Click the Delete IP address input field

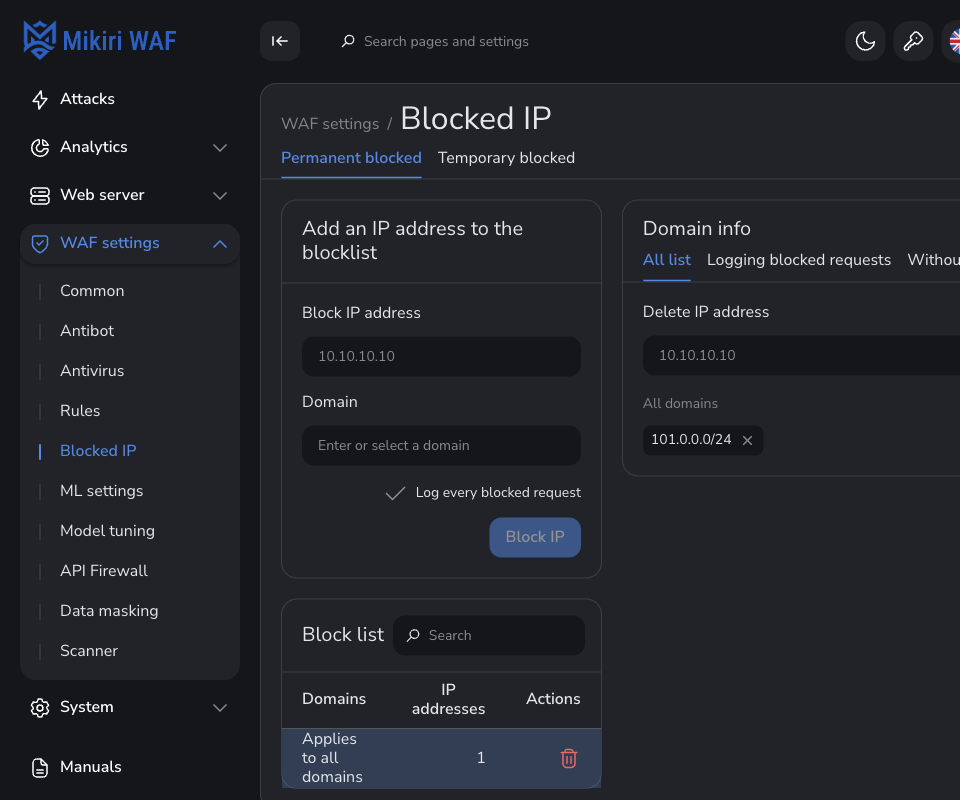click(801, 356)
